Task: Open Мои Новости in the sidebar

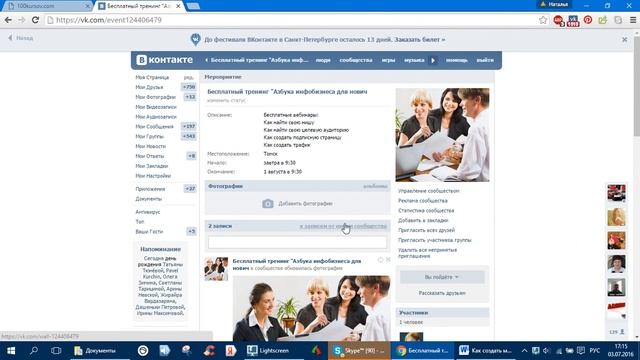Action: point(150,146)
